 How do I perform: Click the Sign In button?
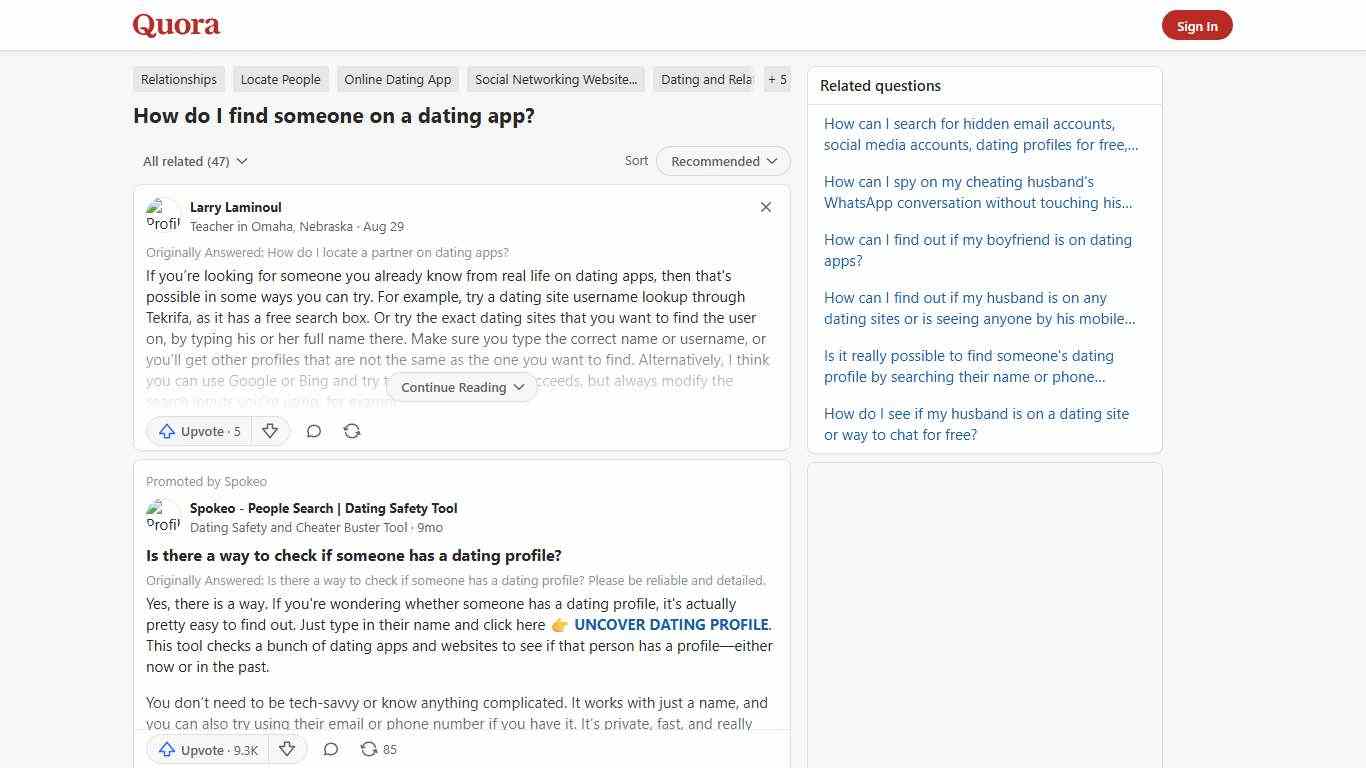click(x=1197, y=25)
